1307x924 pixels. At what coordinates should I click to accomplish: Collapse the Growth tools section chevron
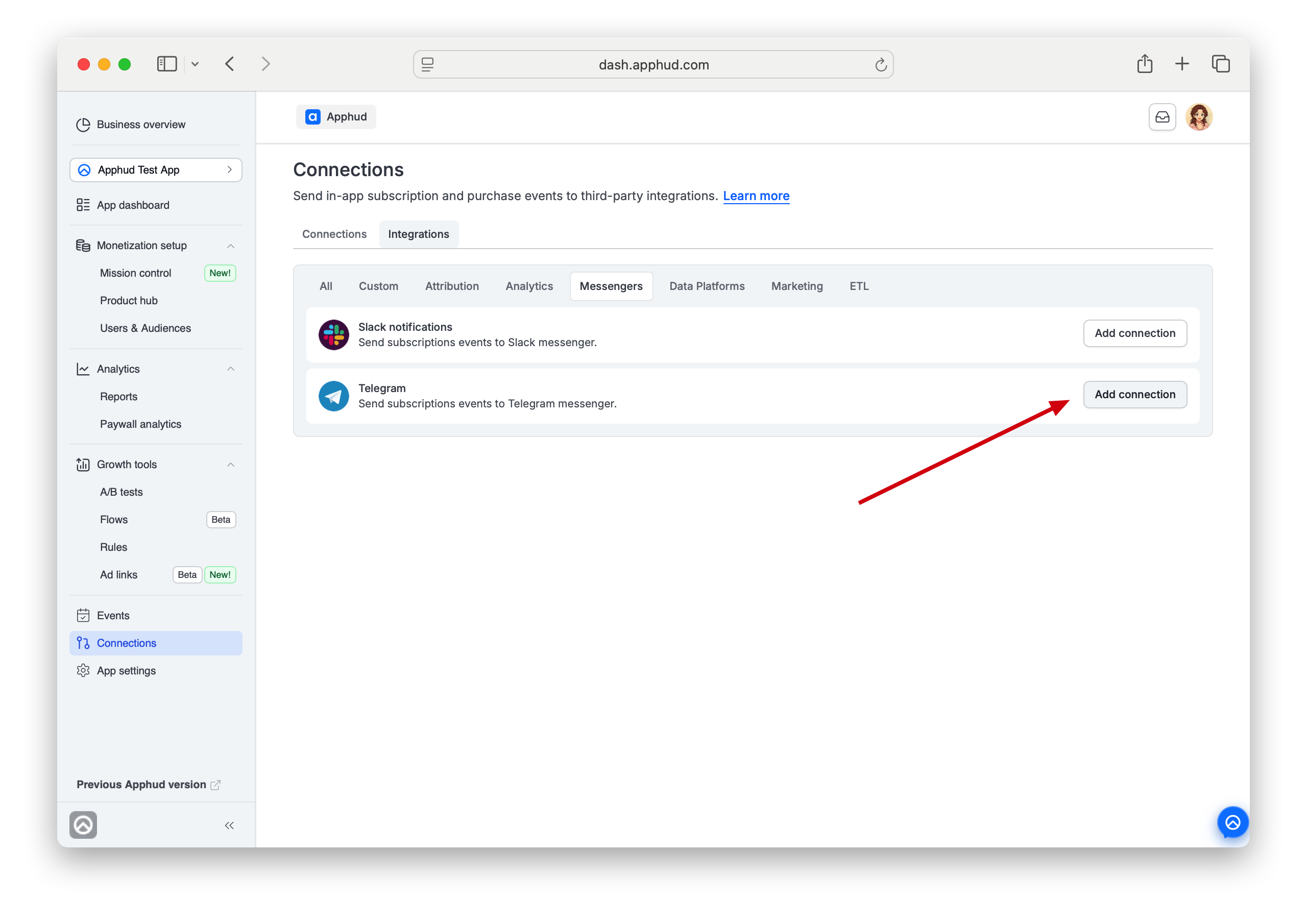[231, 465]
